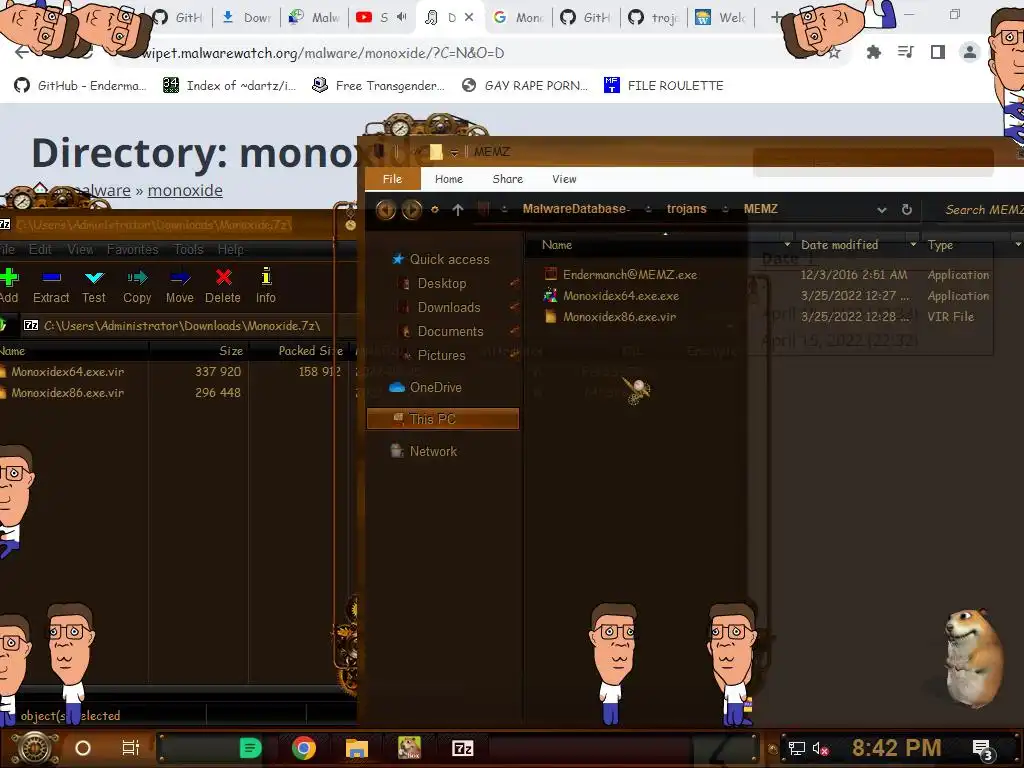Screen dimensions: 1024x768
Task: Switch to the troj GitHub Chrome tab
Action: click(653, 18)
